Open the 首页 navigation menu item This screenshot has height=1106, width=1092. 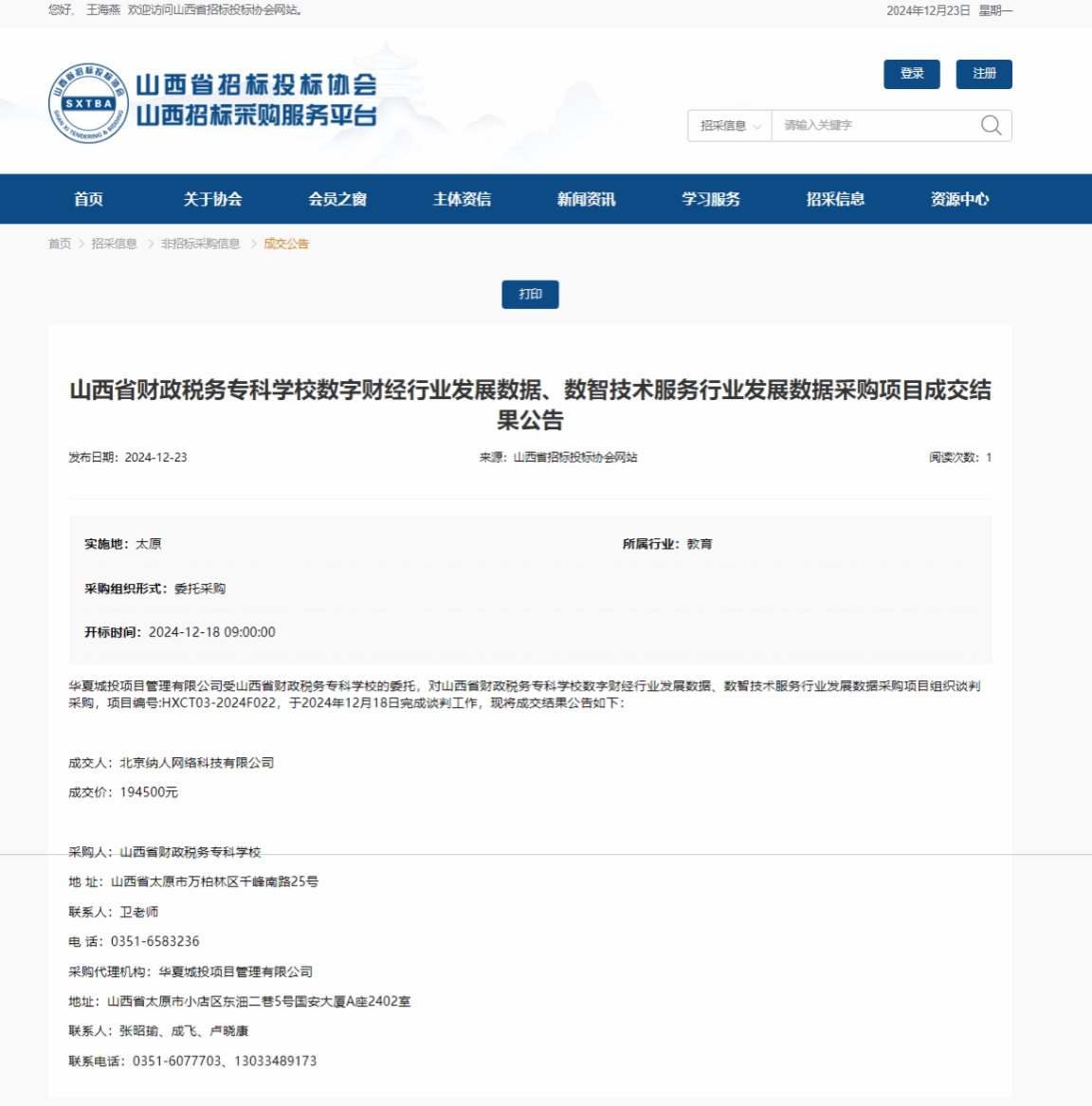[x=88, y=199]
